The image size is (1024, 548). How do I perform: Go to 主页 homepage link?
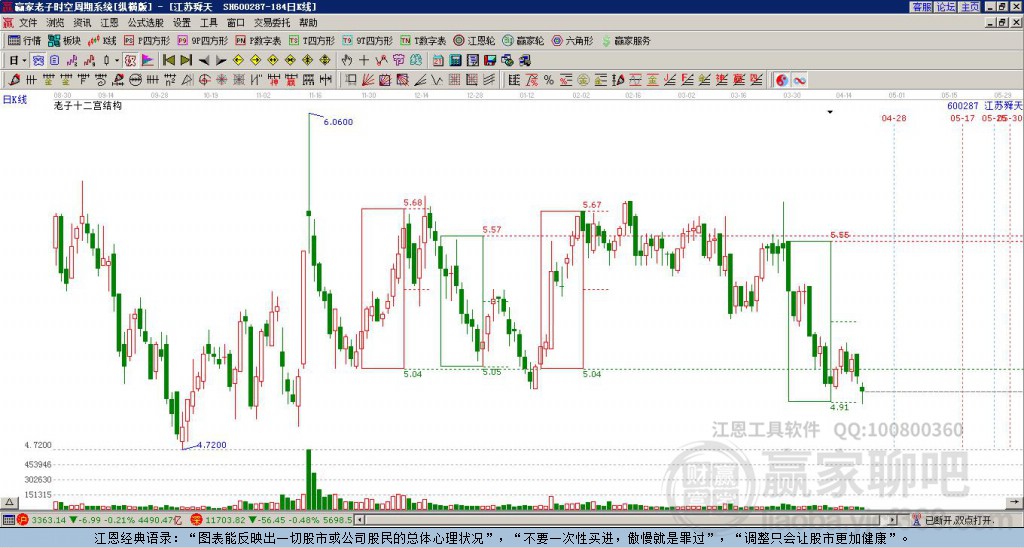(x=970, y=7)
